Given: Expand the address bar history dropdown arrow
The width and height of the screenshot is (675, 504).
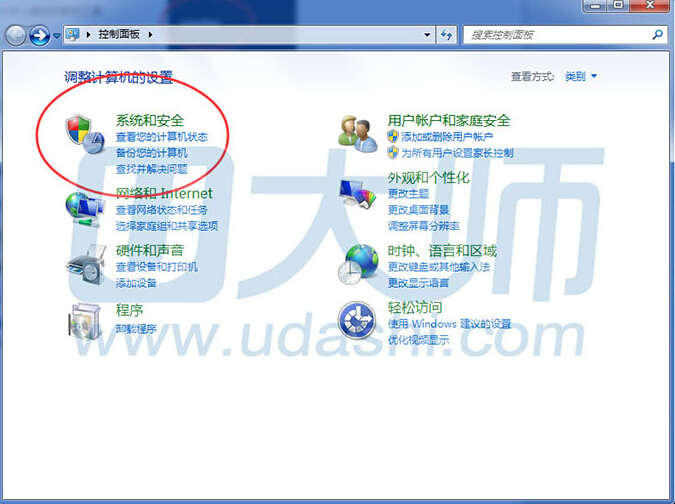Looking at the screenshot, I should (x=426, y=35).
